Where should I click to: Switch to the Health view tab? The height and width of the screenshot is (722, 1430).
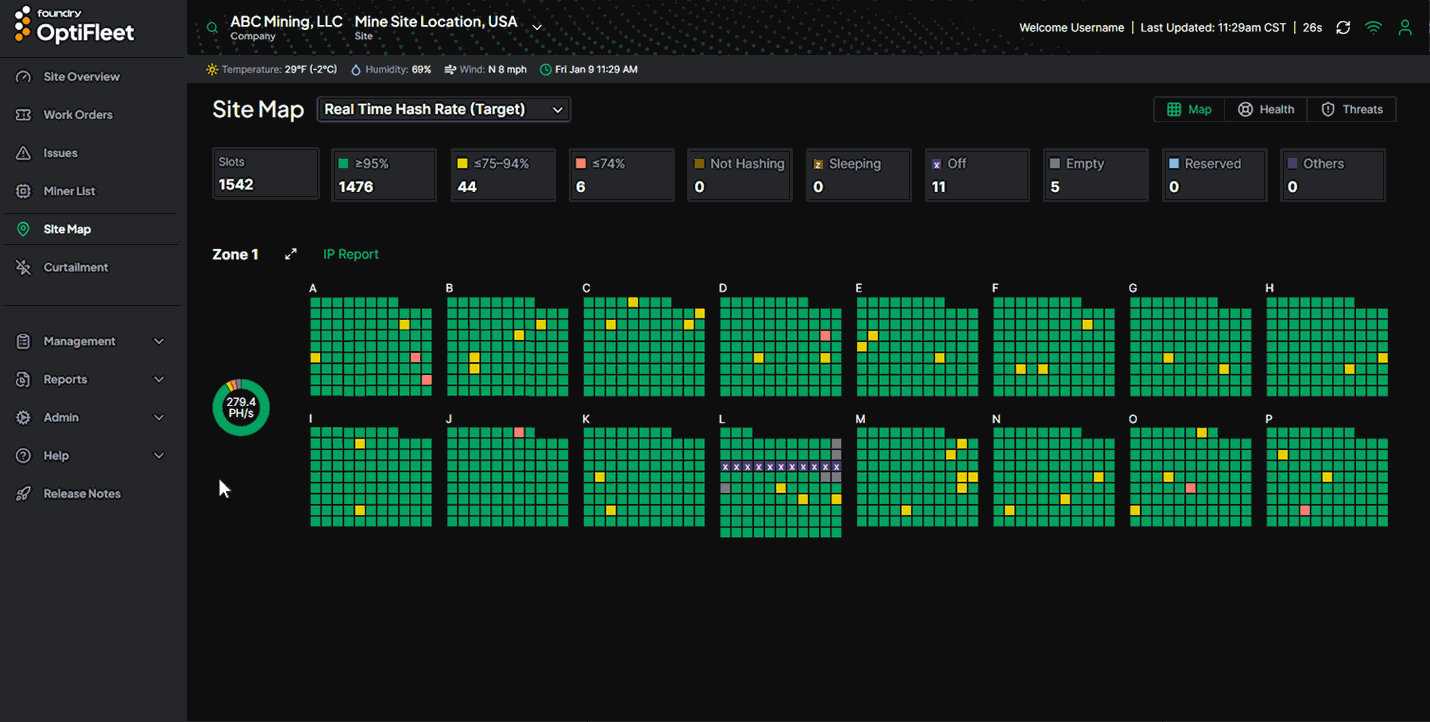(x=1266, y=110)
